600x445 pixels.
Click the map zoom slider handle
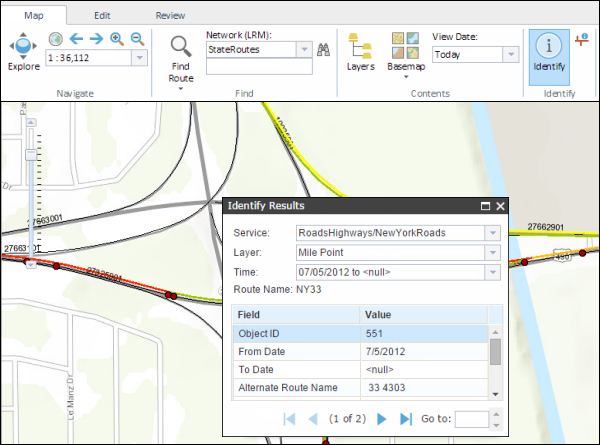click(30, 155)
